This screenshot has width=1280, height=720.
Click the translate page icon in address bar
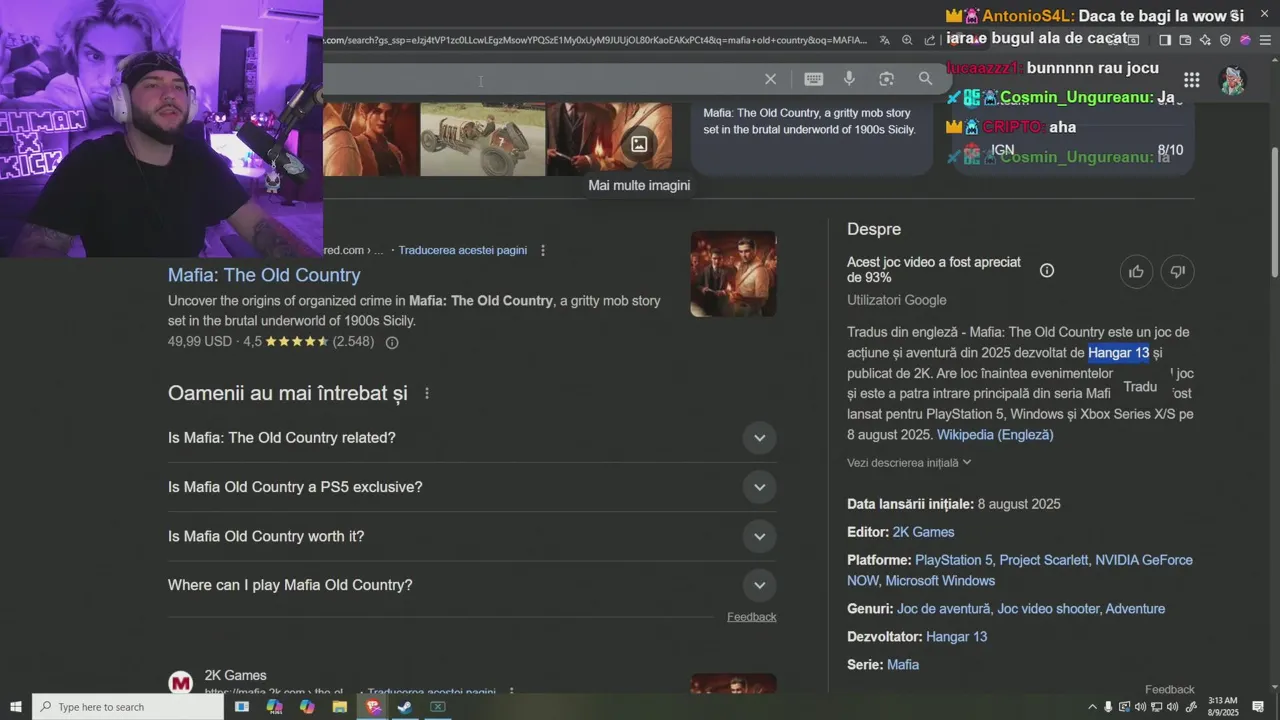pos(885,40)
